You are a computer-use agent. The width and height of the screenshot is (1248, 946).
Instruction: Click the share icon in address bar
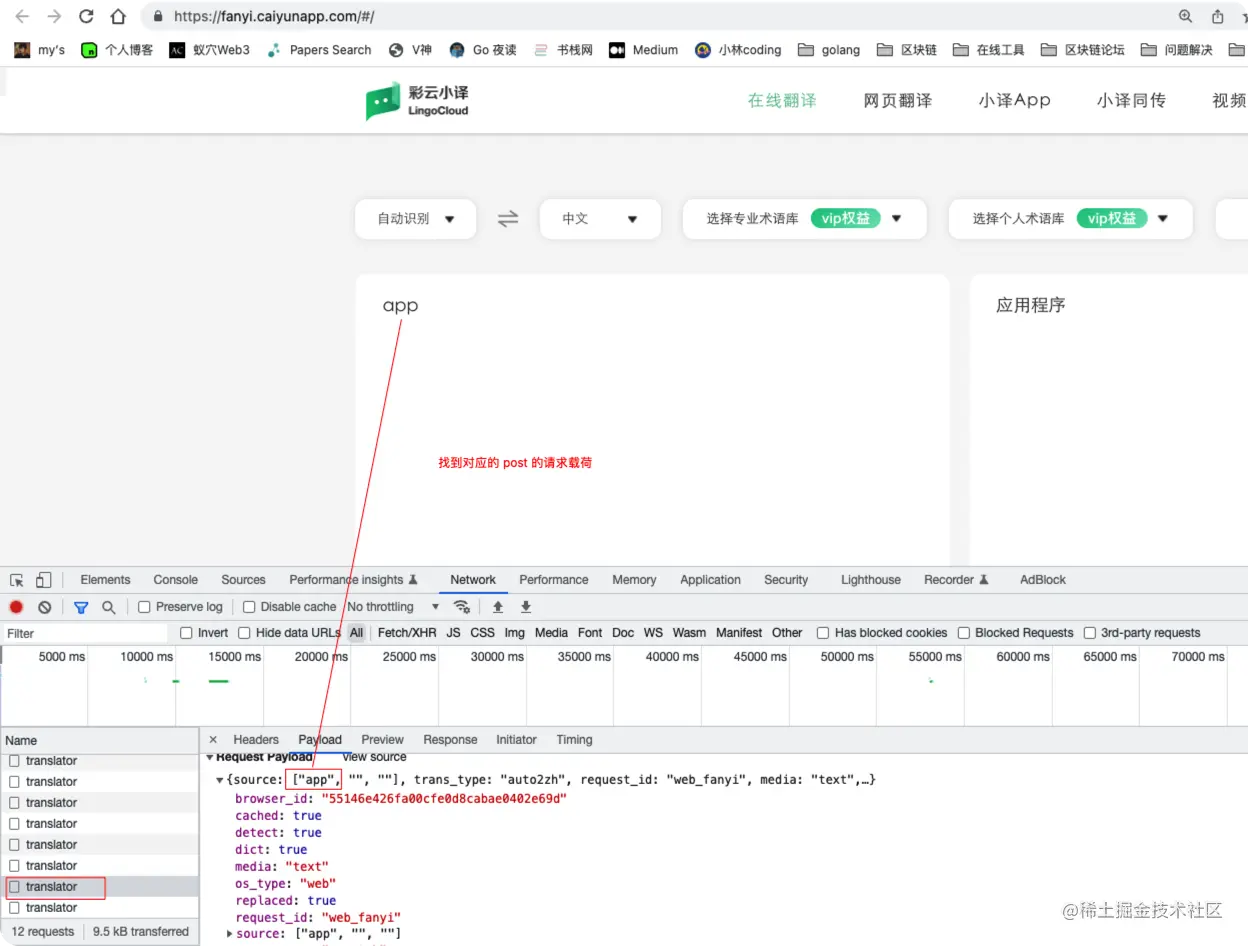(1217, 17)
